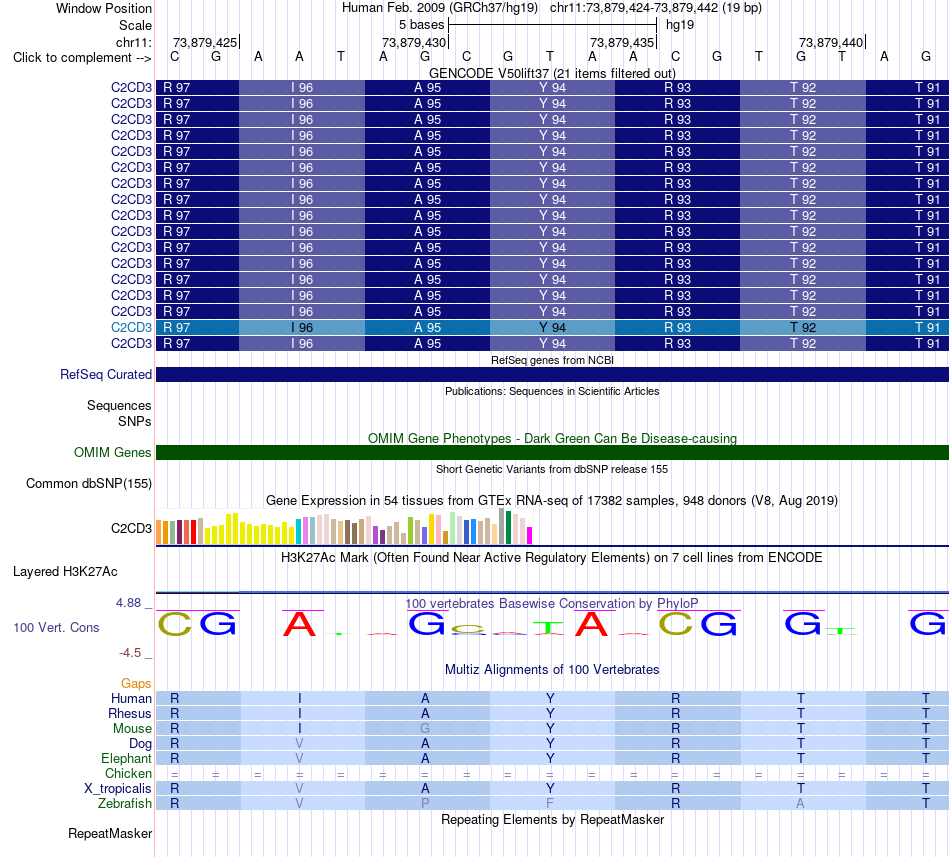Click the Gaps label in Multiz track
The image size is (950, 857).
pos(136,684)
